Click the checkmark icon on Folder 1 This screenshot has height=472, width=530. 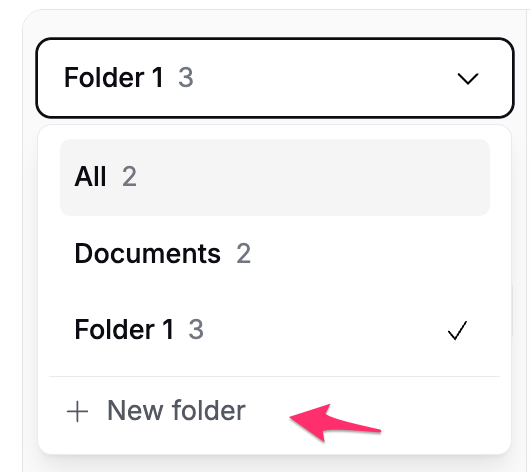[x=457, y=330]
